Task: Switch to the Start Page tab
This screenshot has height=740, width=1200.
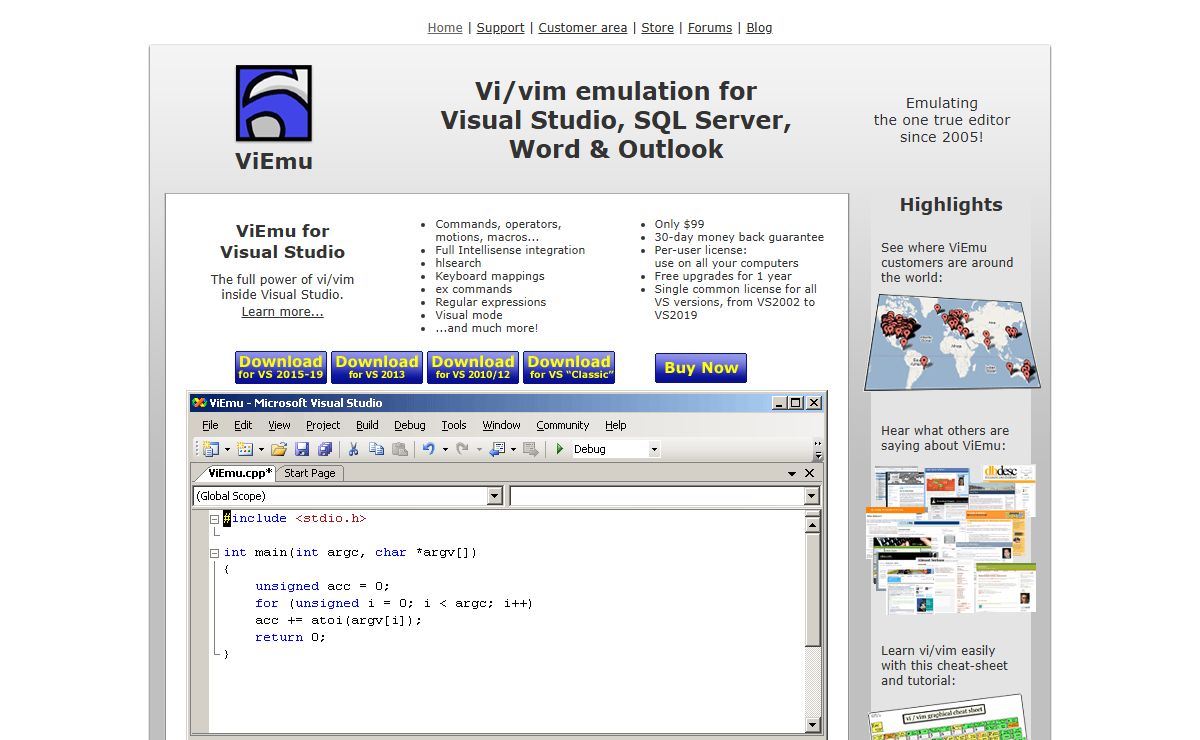Action: (x=309, y=473)
